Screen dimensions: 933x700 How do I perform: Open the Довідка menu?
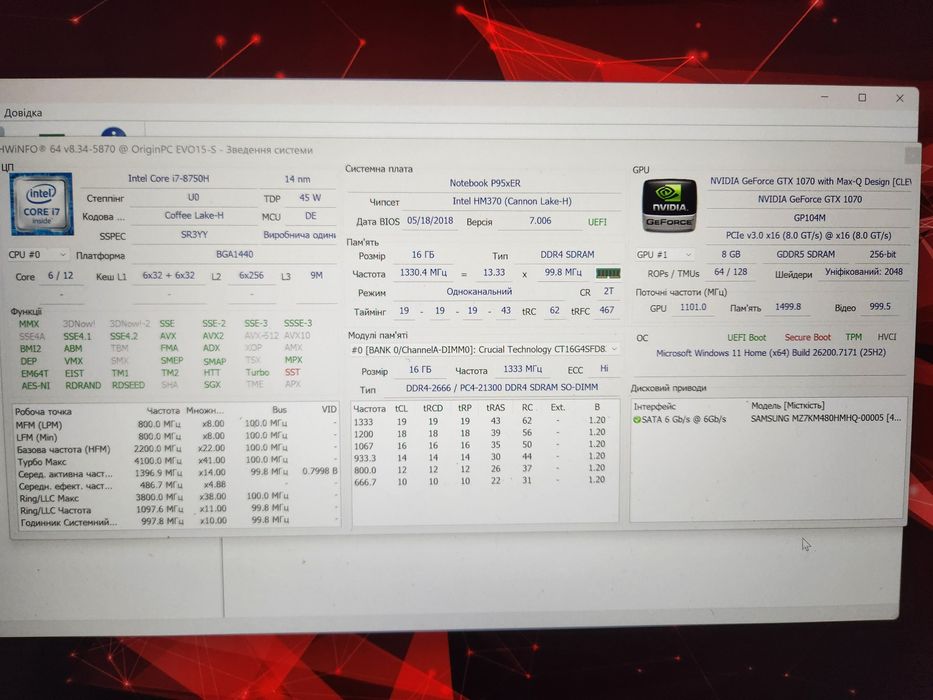click(23, 112)
